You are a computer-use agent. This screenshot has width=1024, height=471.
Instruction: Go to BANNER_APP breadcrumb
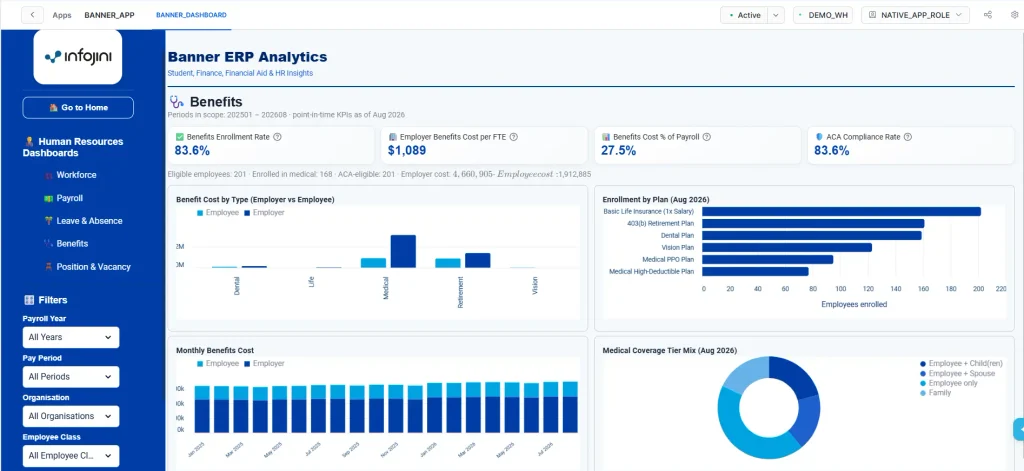[109, 15]
